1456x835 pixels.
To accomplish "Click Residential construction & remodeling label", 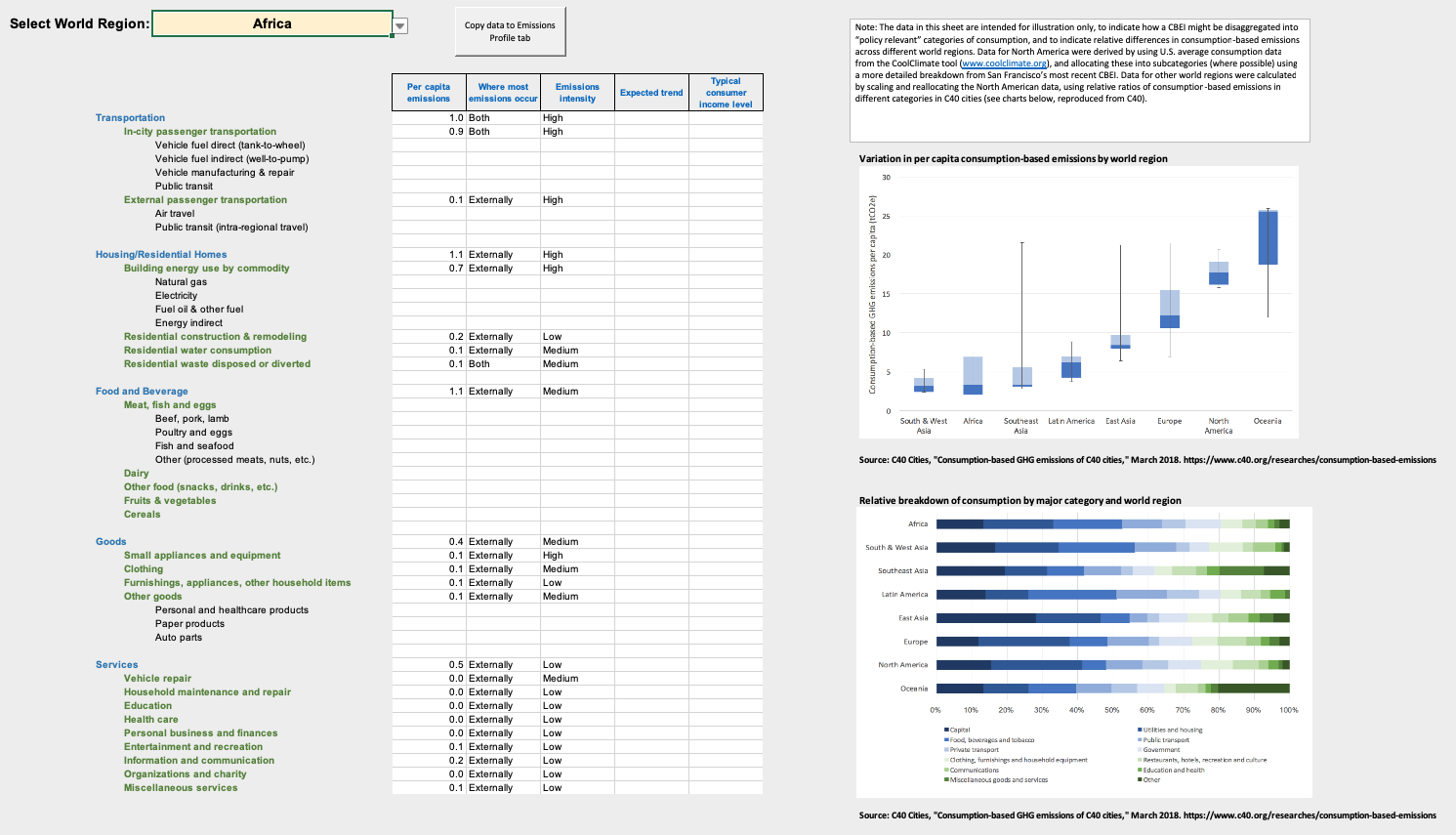I will [215, 336].
